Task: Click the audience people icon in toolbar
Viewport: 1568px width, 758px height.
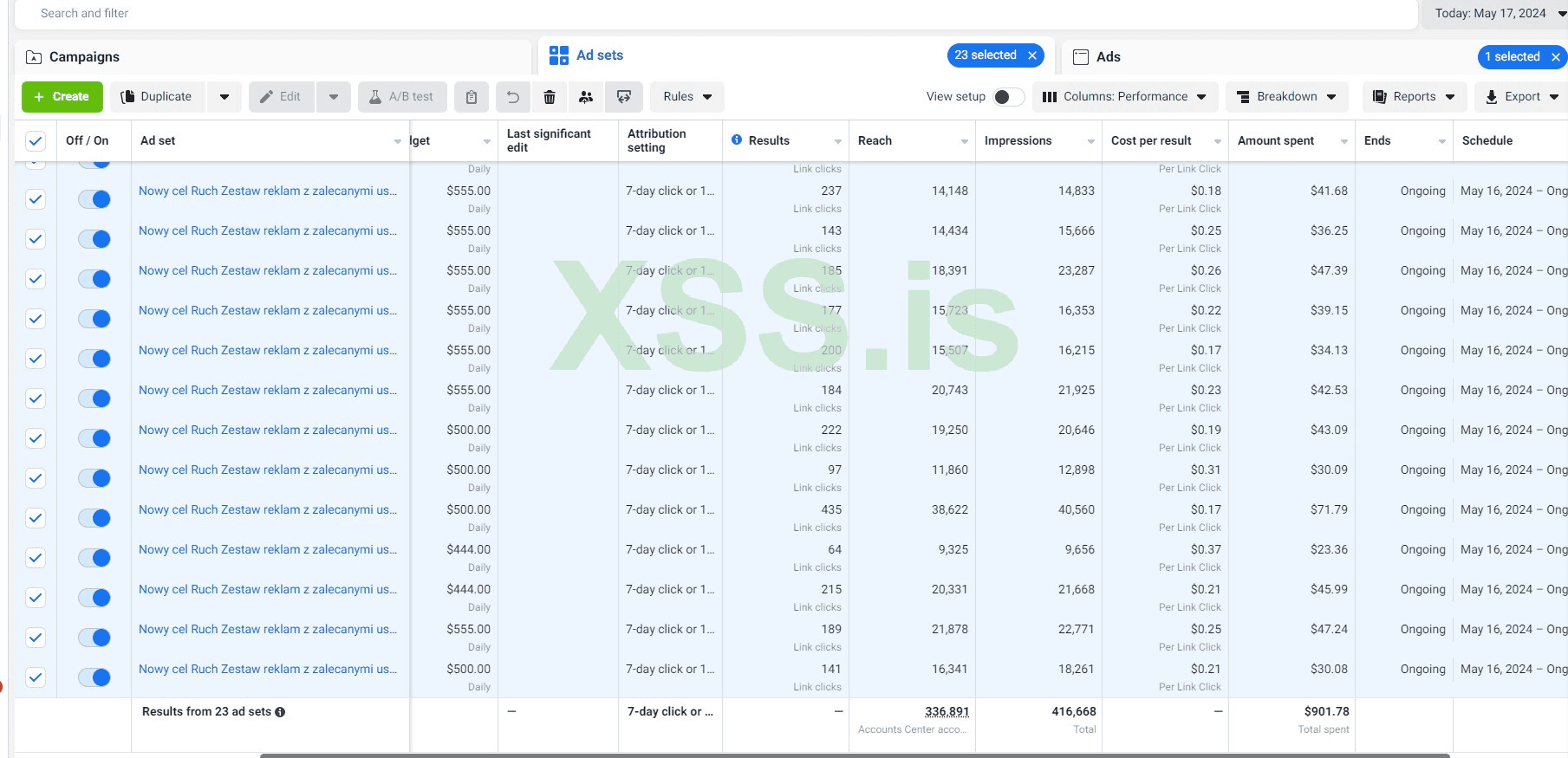Action: pos(586,97)
